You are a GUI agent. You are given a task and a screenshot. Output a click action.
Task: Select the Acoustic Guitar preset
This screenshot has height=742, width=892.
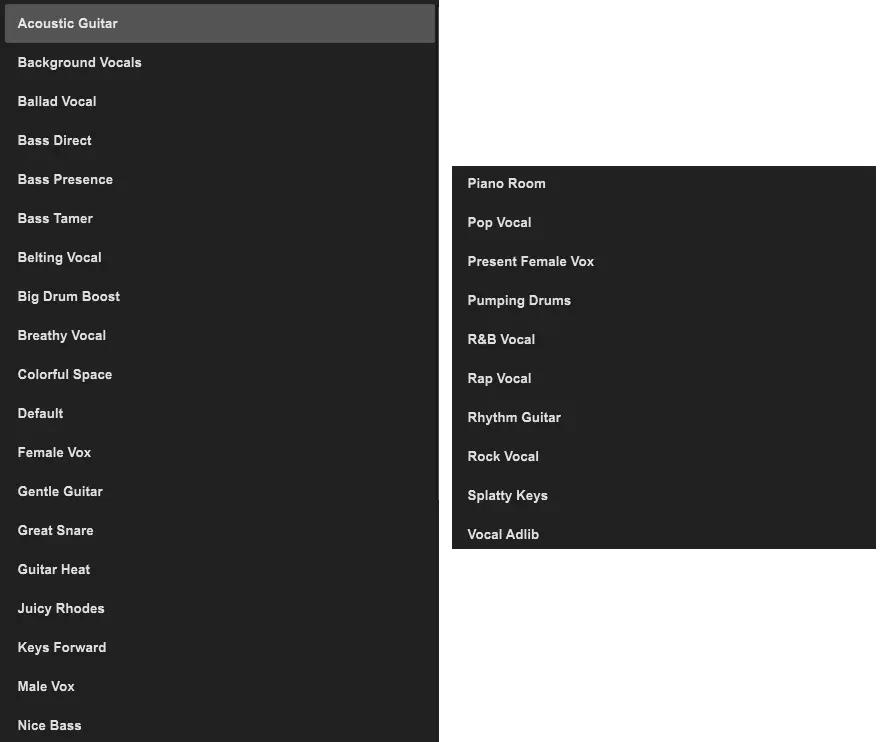pyautogui.click(x=67, y=23)
